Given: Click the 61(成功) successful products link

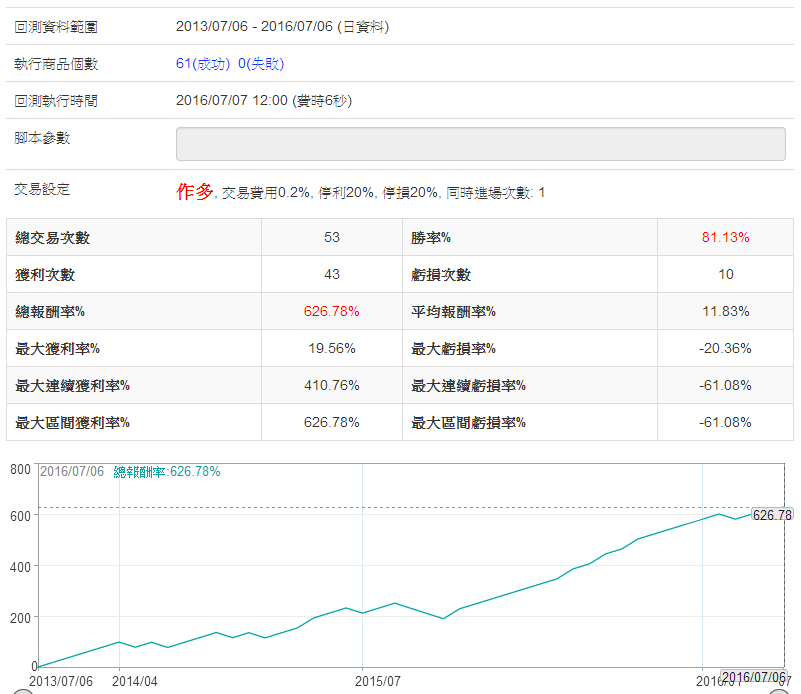Looking at the screenshot, I should click(x=203, y=64).
